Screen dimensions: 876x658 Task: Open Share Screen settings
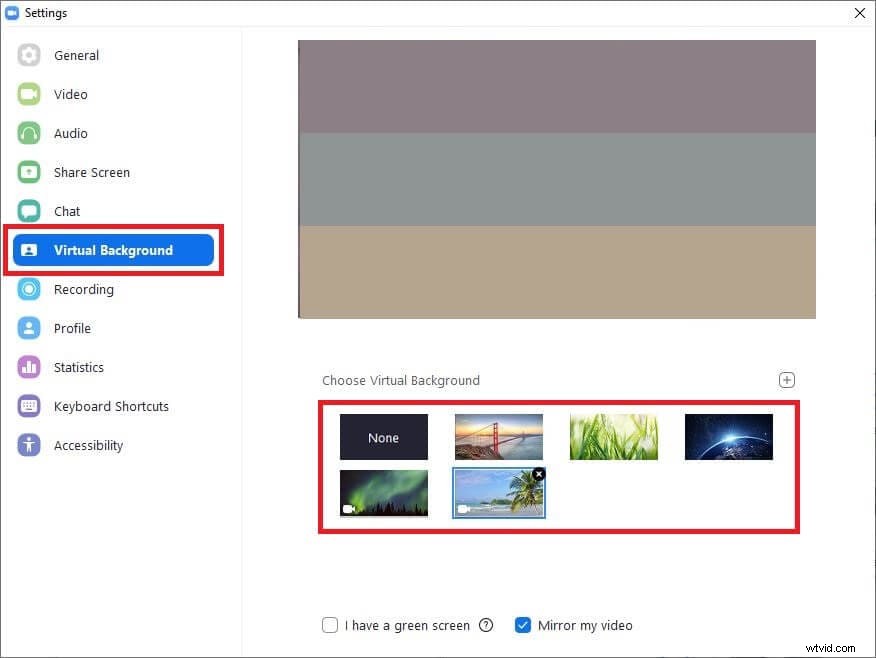91,172
